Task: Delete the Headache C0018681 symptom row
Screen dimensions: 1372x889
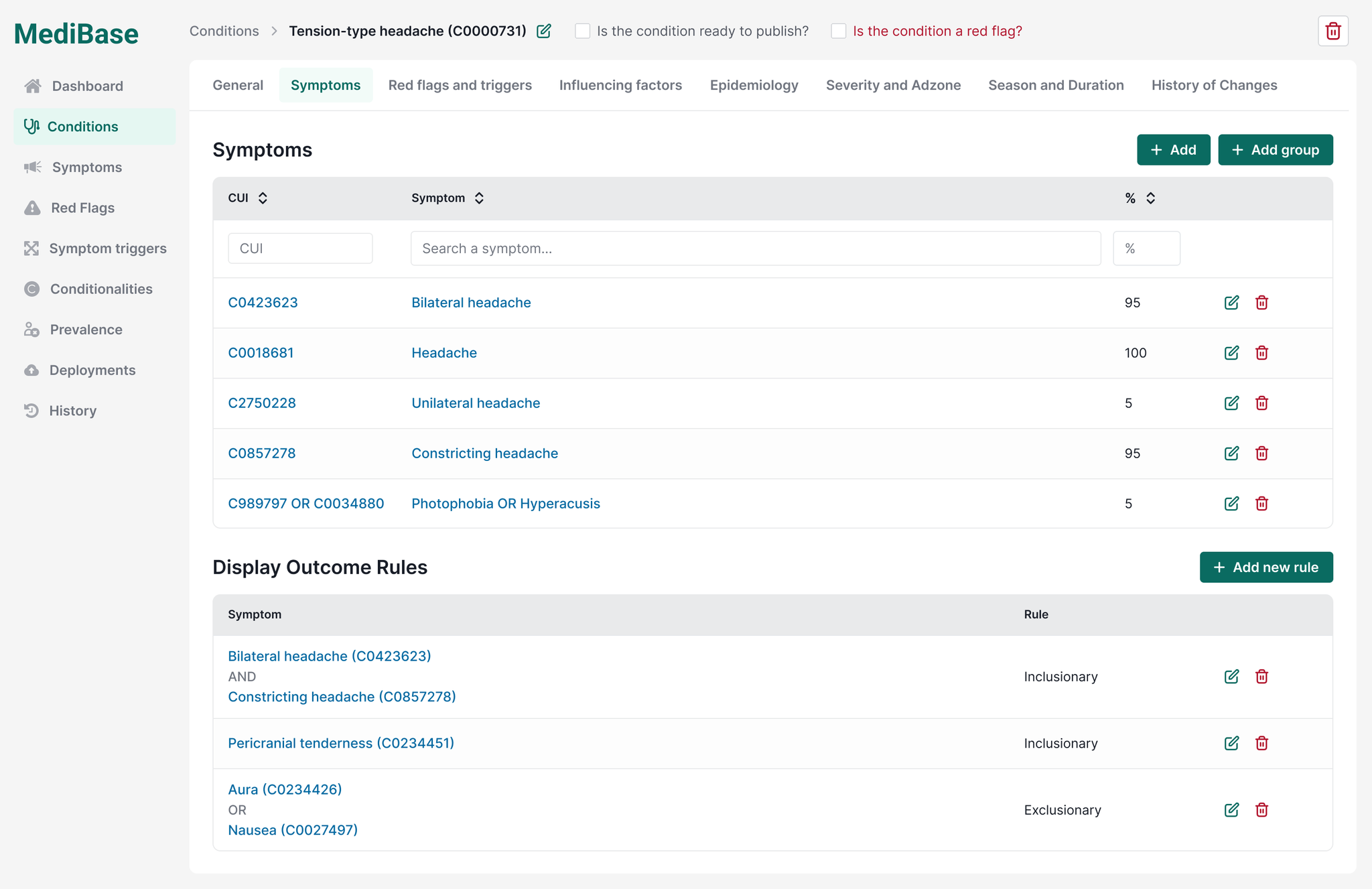Action: [x=1261, y=352]
